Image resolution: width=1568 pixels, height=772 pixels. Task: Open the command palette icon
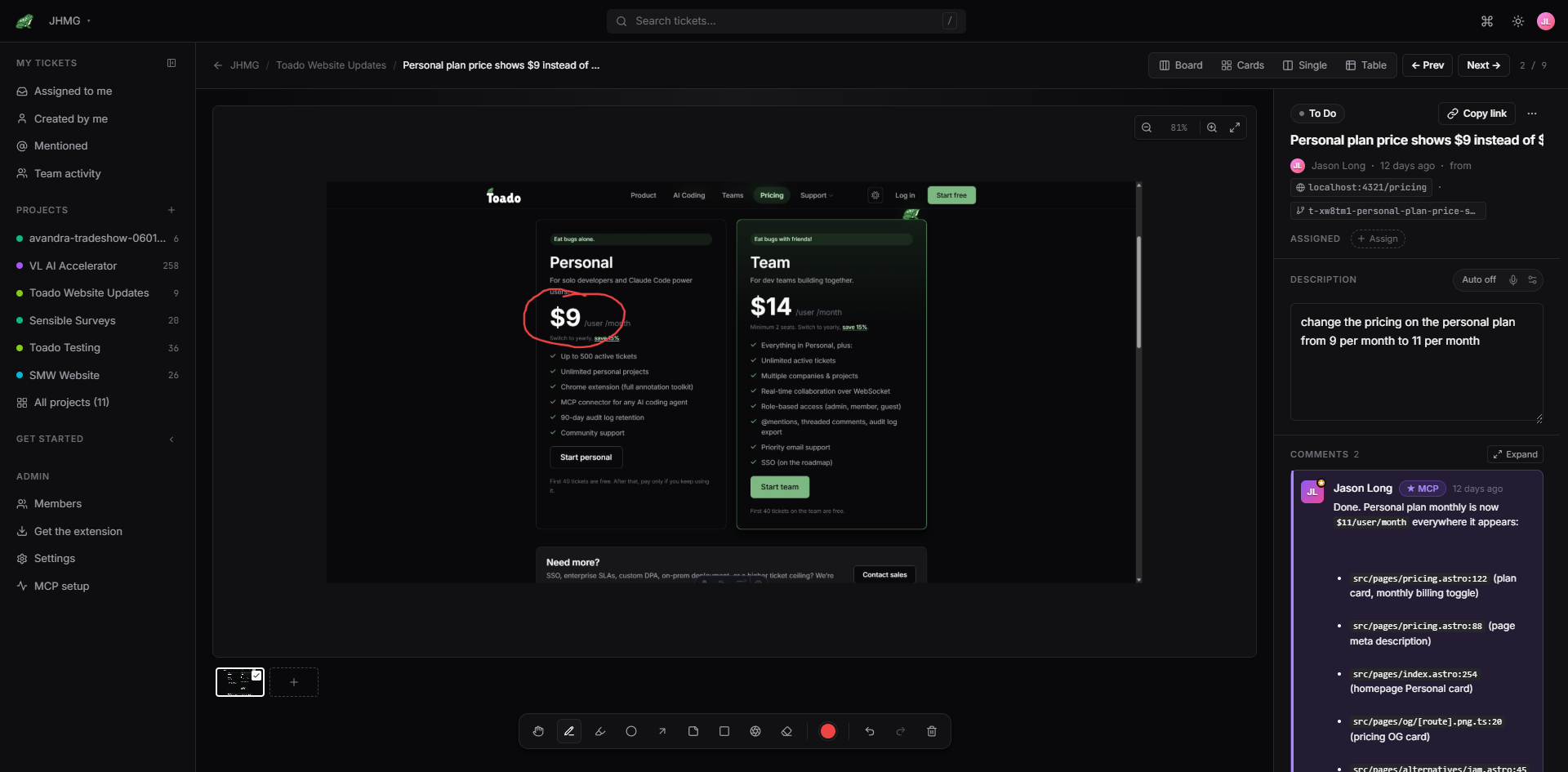pos(1487,21)
